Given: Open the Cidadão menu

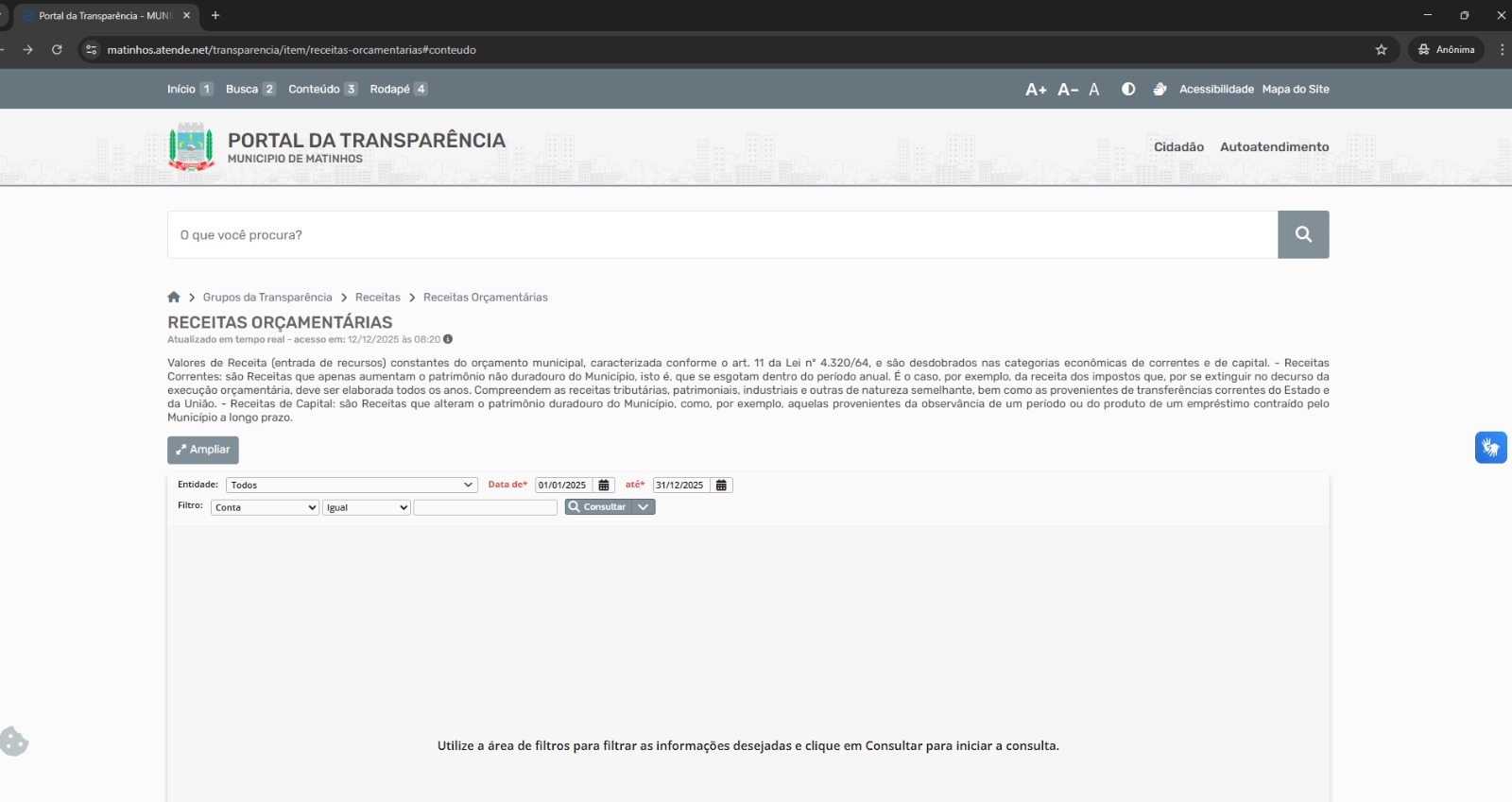Looking at the screenshot, I should tap(1178, 147).
